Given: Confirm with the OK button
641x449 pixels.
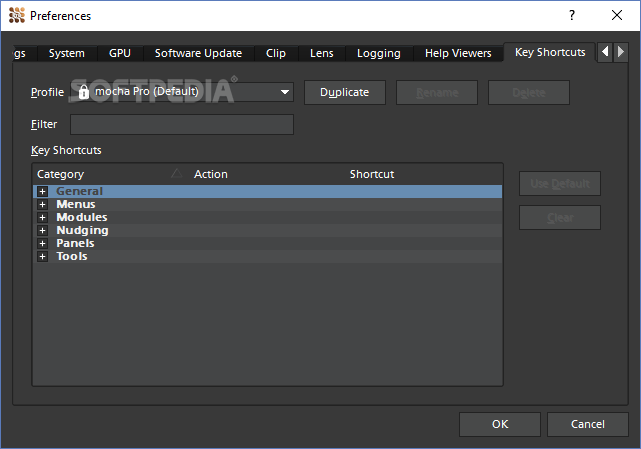Looking at the screenshot, I should coord(500,424).
